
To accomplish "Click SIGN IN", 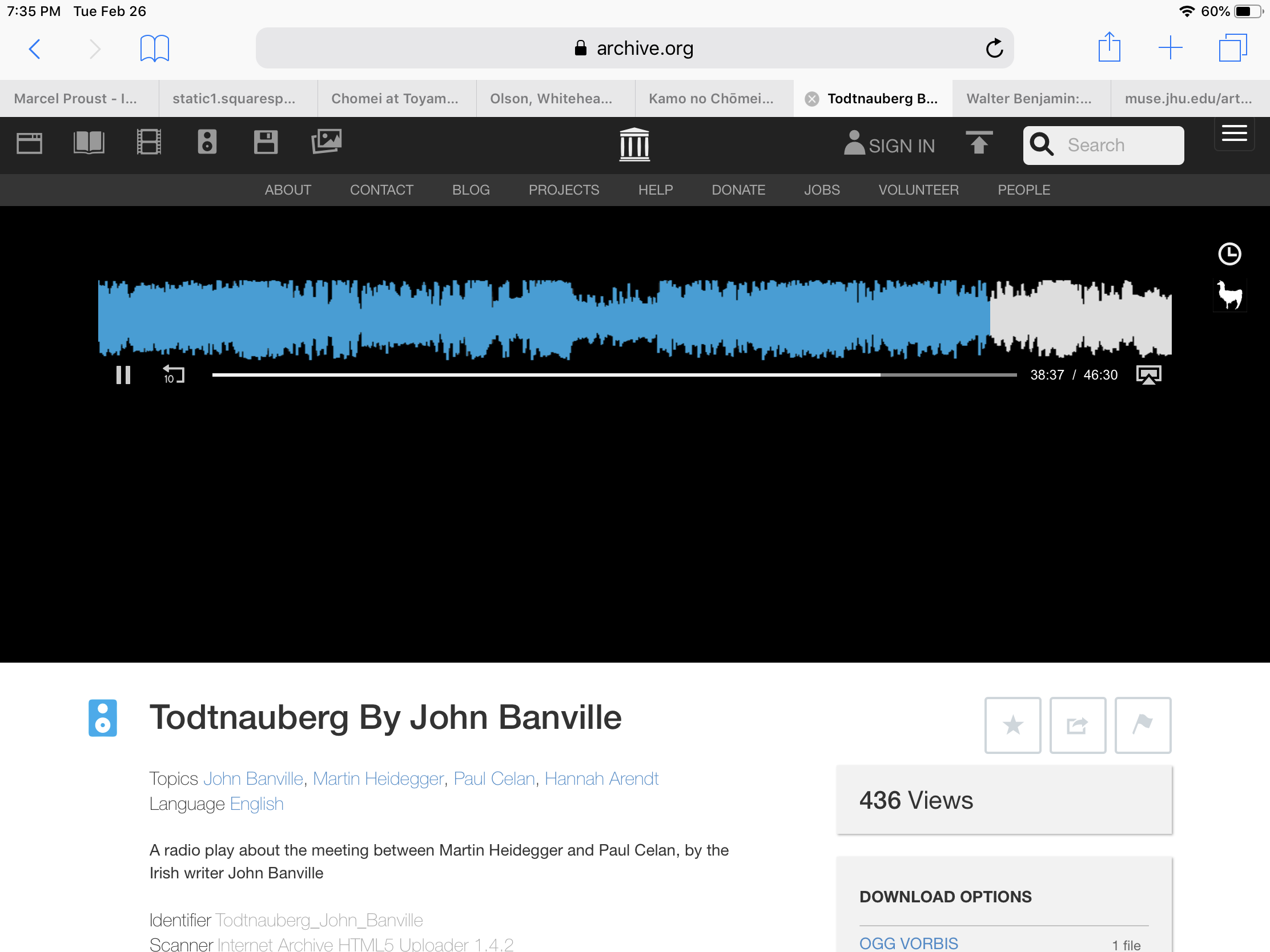I will point(889,144).
